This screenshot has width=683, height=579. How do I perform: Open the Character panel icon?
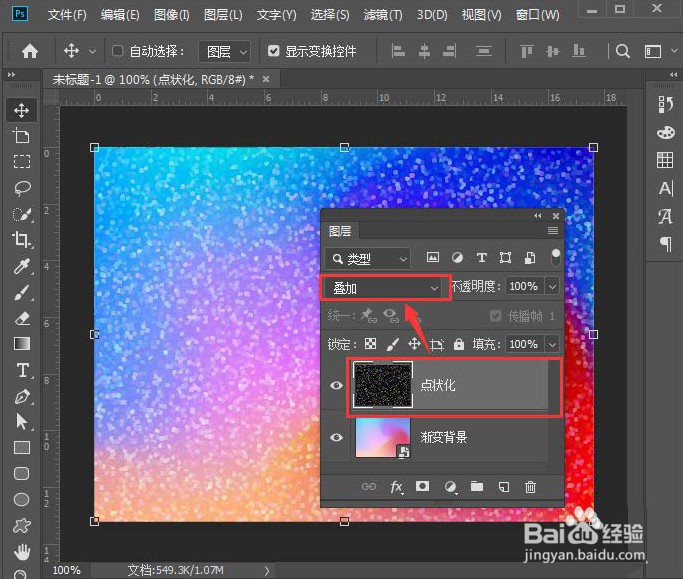[x=666, y=188]
